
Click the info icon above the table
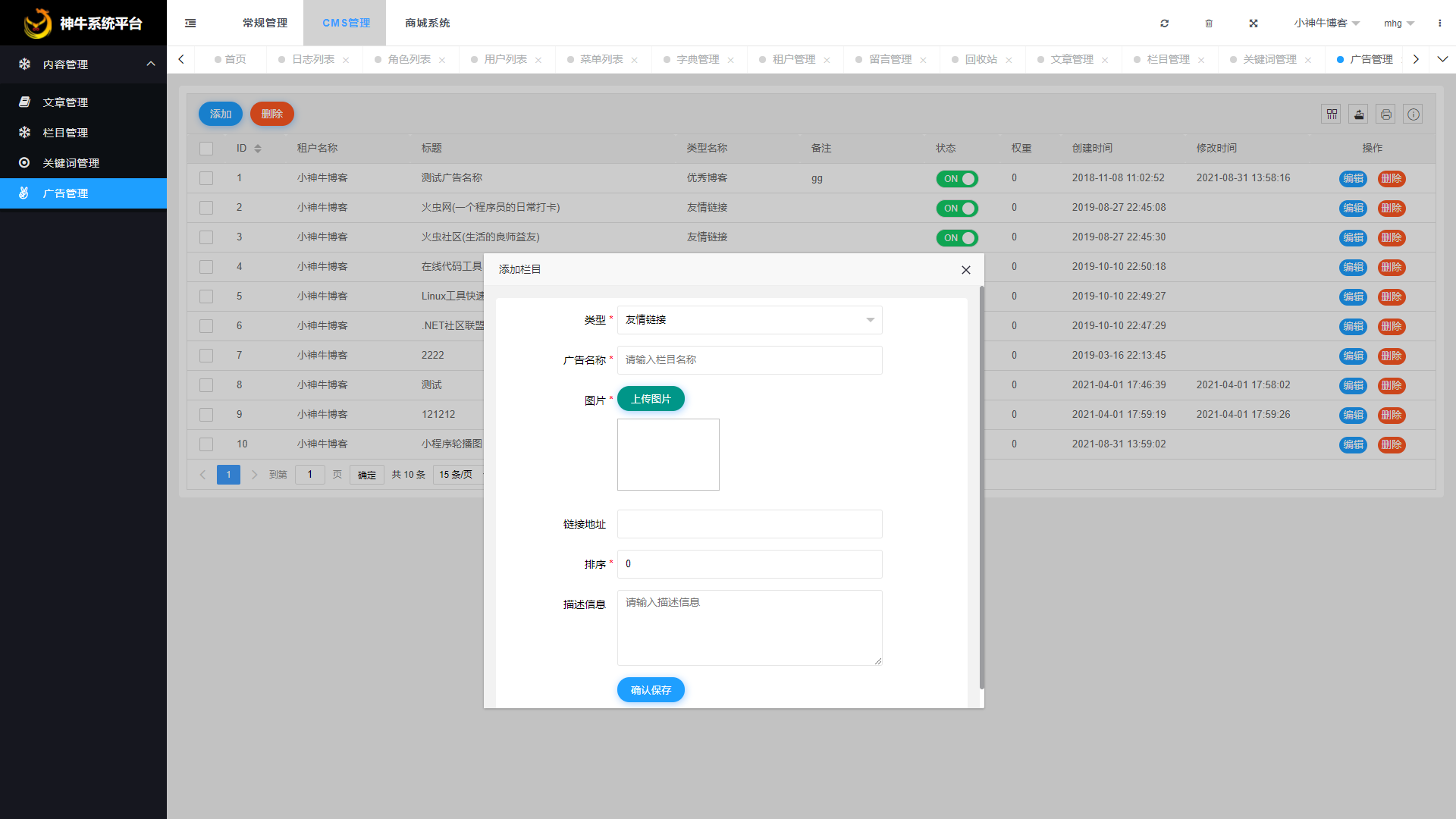(x=1413, y=114)
